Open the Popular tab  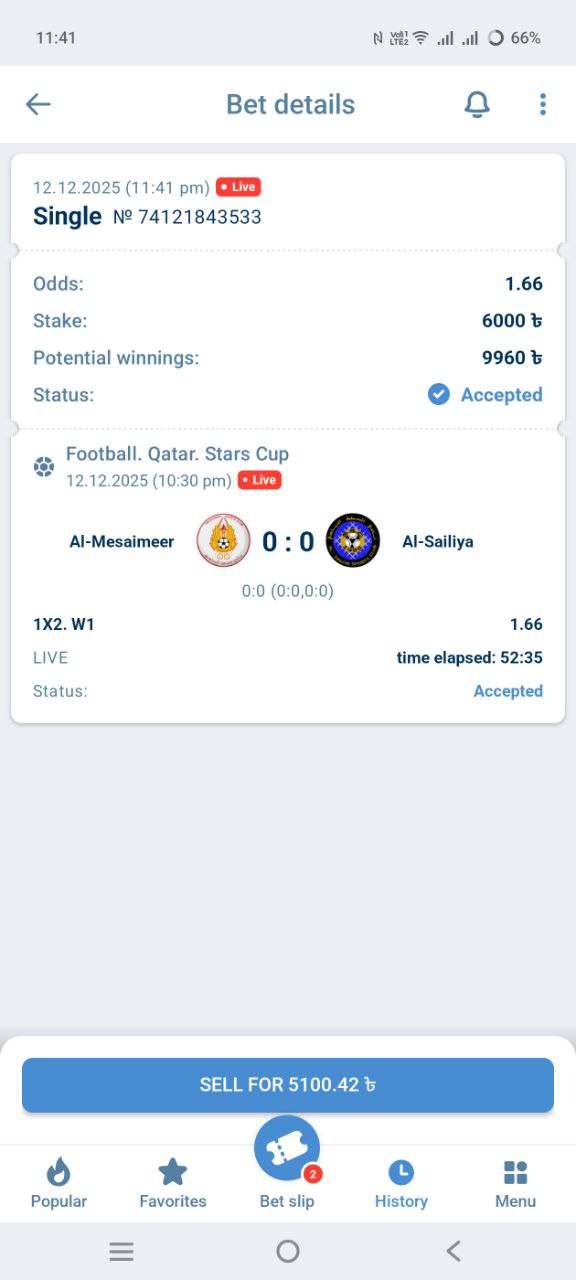59,1184
